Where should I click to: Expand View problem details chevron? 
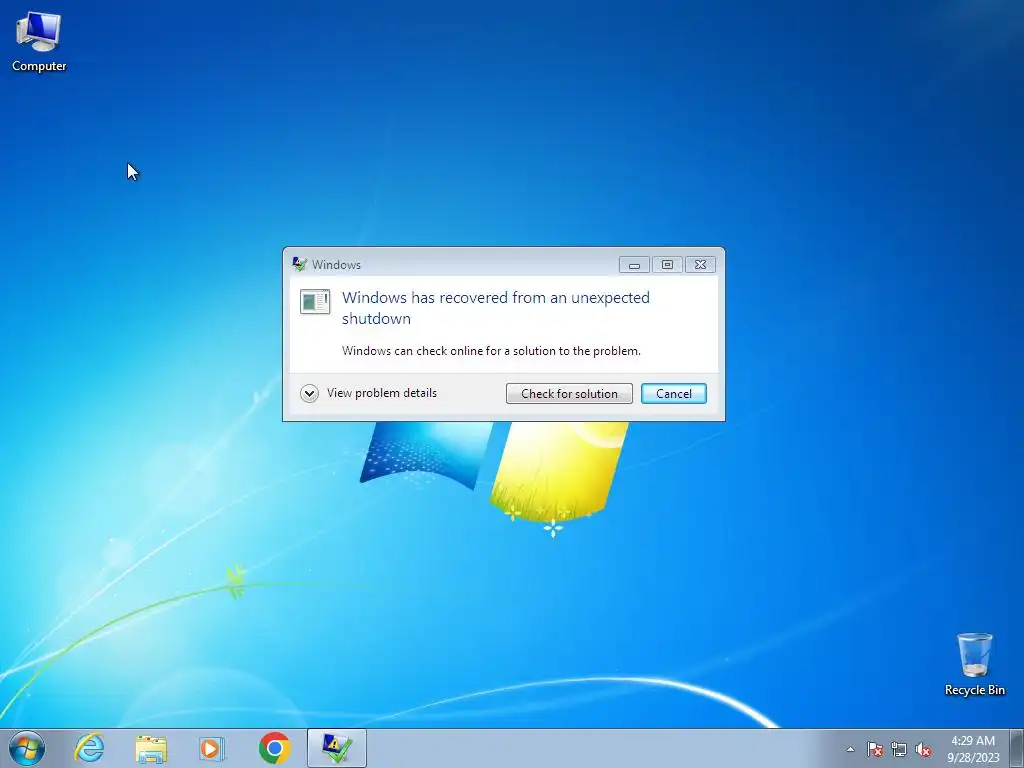tap(309, 393)
